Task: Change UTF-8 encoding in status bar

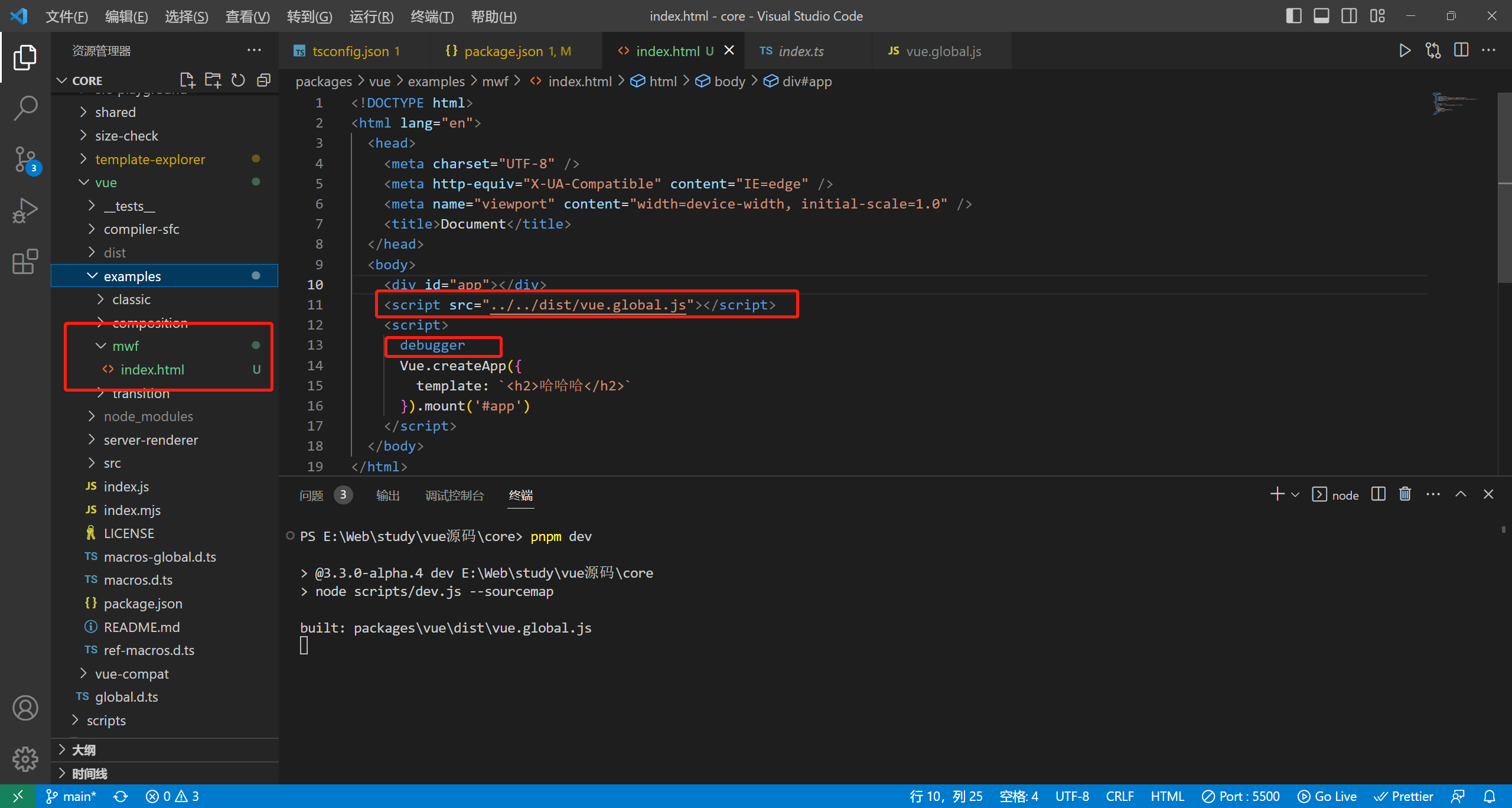Action: pos(1072,796)
